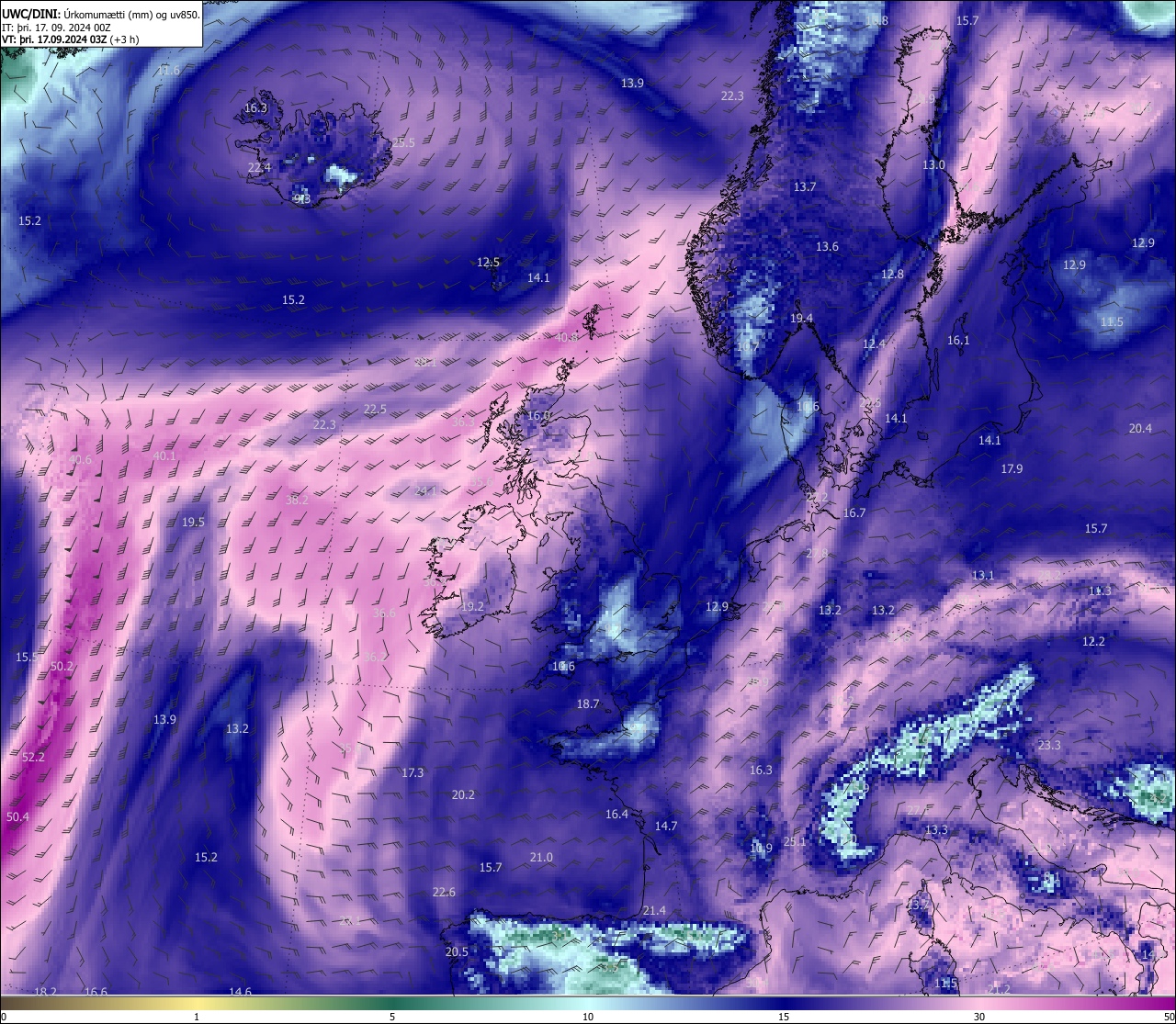Click the value 21.4 near the Pyrenees coast
Image resolution: width=1176 pixels, height=1024 pixels.
(x=654, y=910)
